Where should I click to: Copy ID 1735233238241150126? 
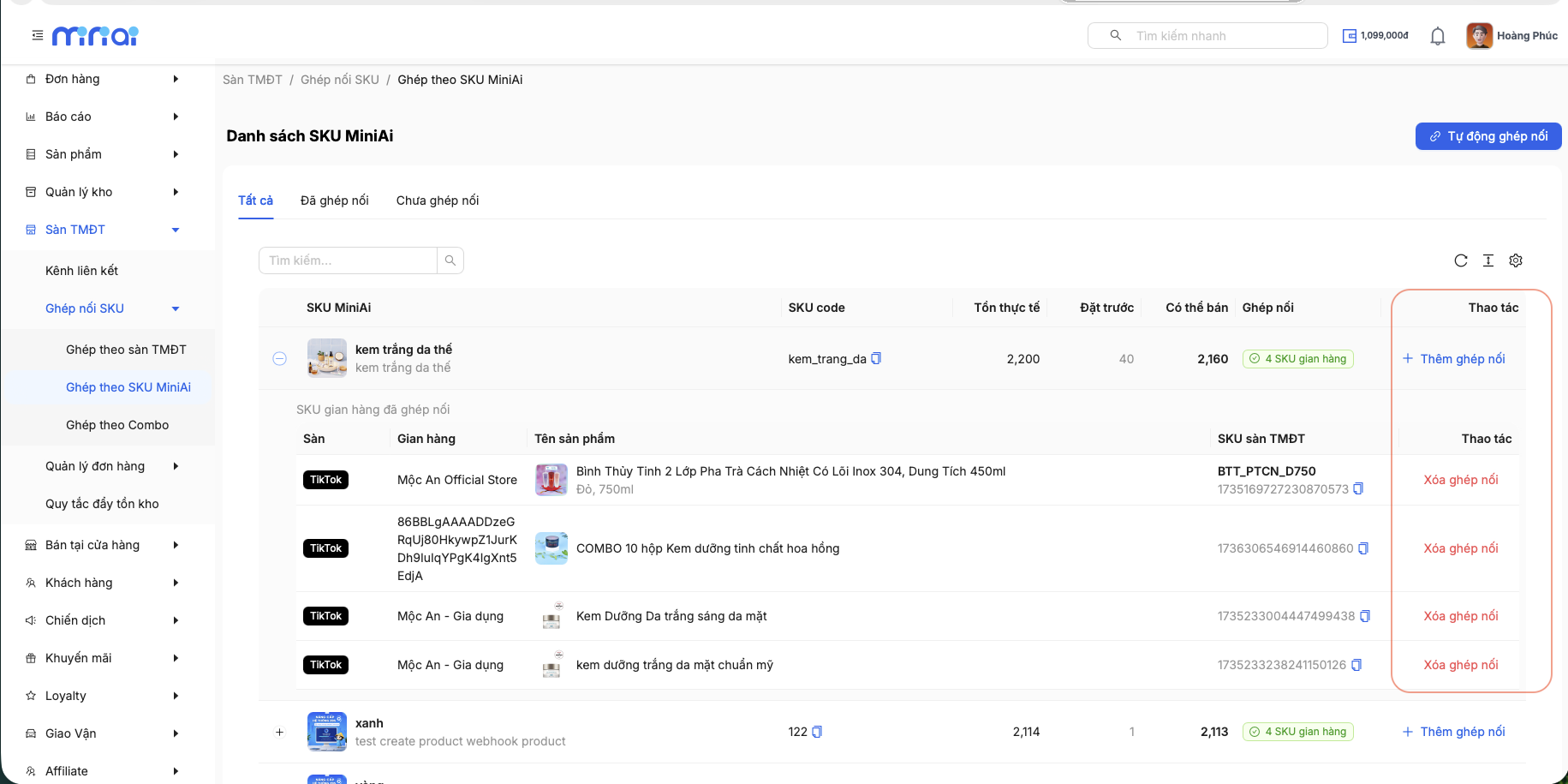[x=1356, y=665]
